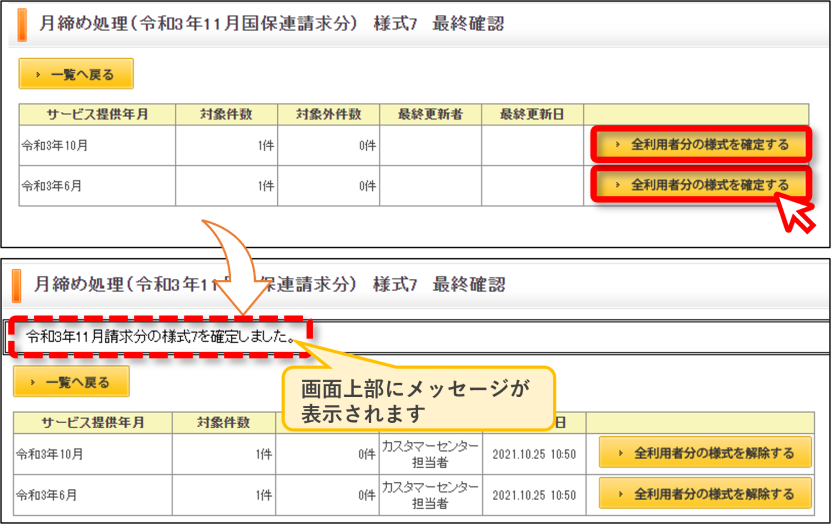831x524 pixels.
Task: Click arrow icon in top 一覧へ戻る button
Action: (x=38, y=75)
